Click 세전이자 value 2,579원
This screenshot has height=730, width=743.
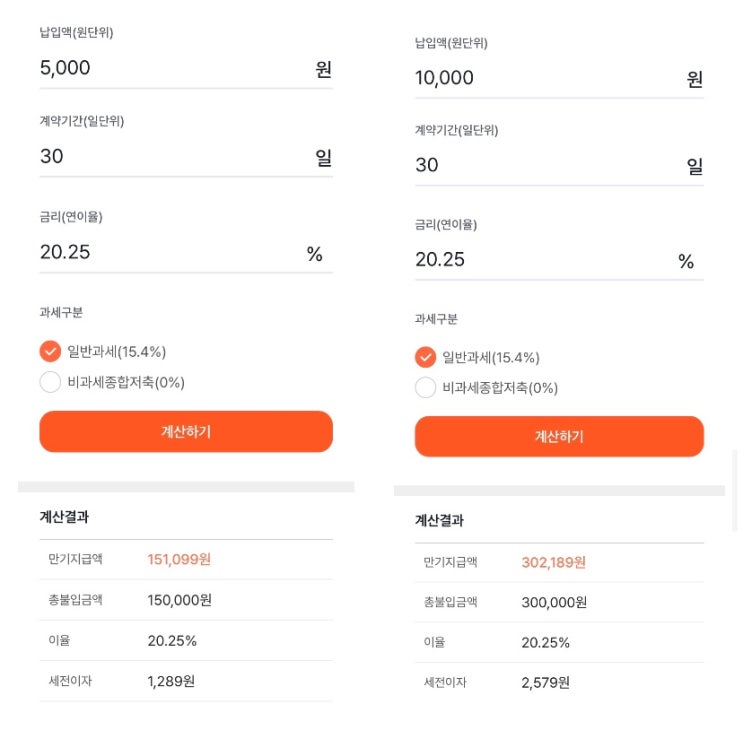pos(545,682)
